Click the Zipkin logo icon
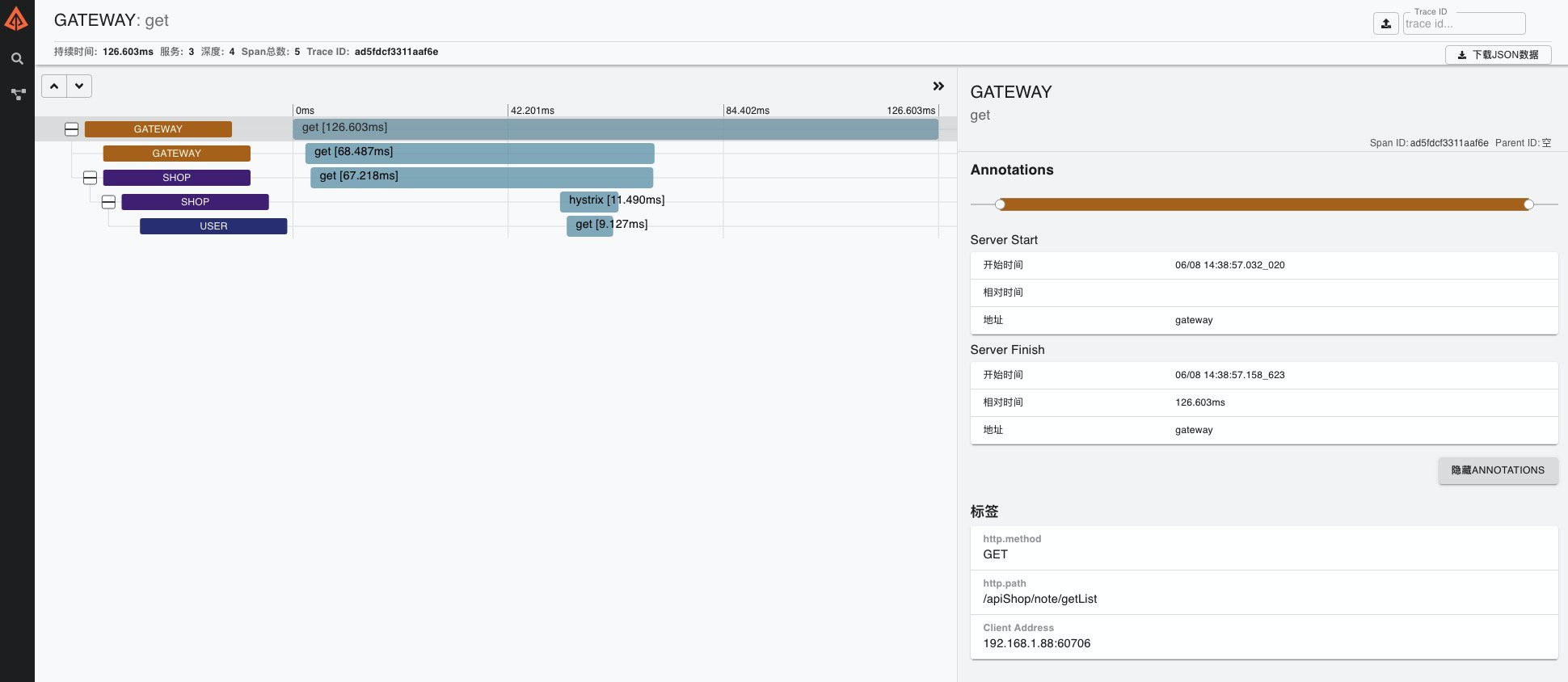The width and height of the screenshot is (1568, 682). pyautogui.click(x=16, y=19)
